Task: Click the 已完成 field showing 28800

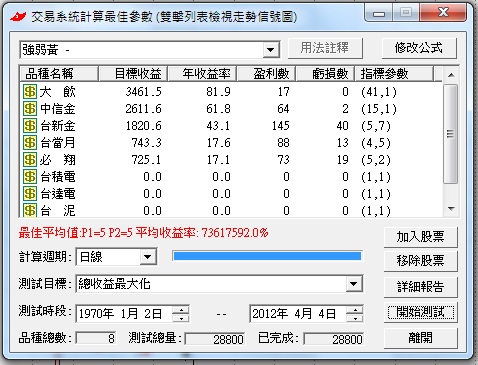Action: pos(333,339)
